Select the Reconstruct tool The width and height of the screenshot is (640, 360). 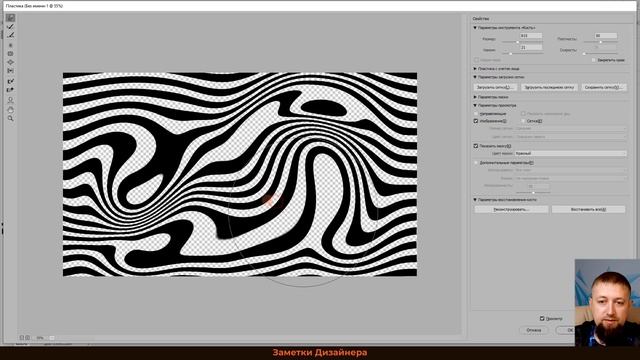click(11, 27)
